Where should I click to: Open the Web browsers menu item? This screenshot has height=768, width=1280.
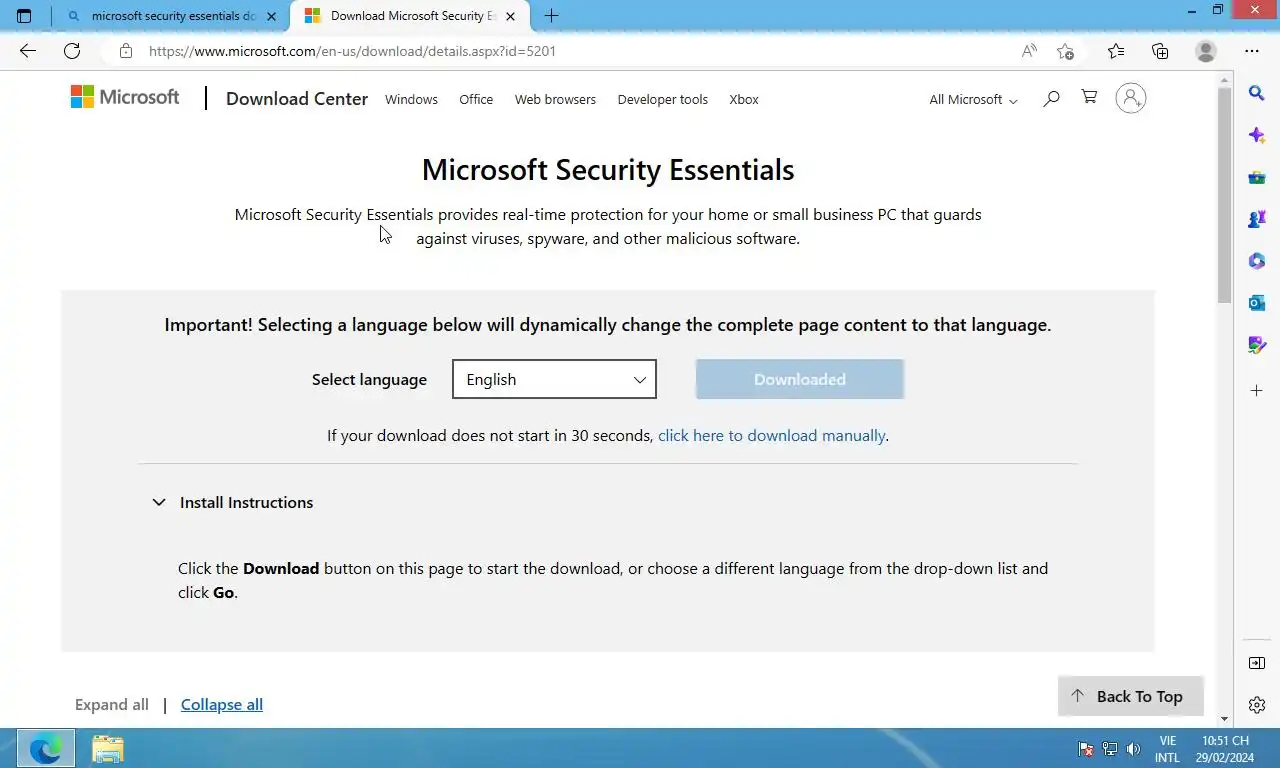(555, 99)
